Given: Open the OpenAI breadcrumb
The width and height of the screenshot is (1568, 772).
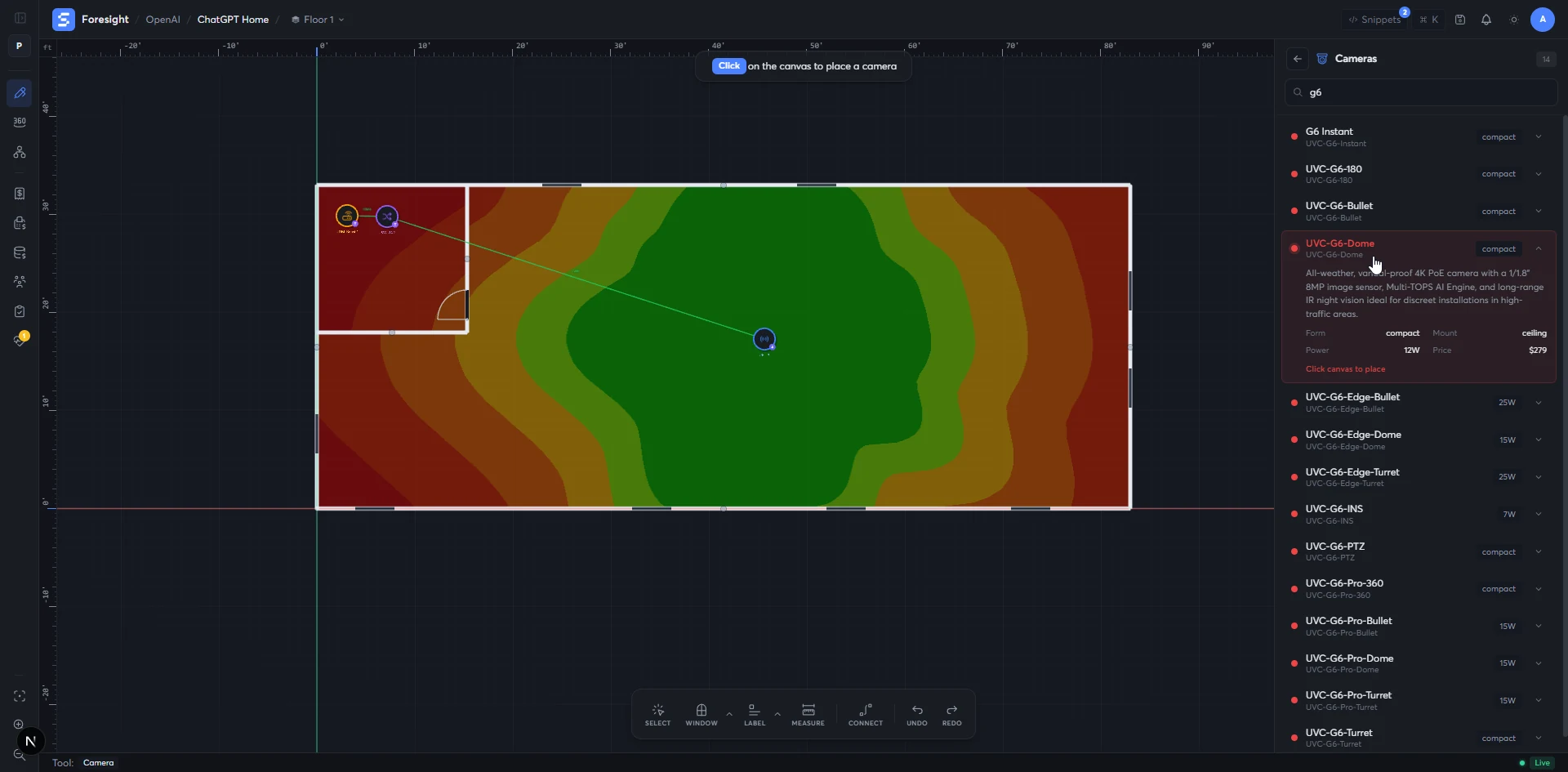Looking at the screenshot, I should point(163,20).
